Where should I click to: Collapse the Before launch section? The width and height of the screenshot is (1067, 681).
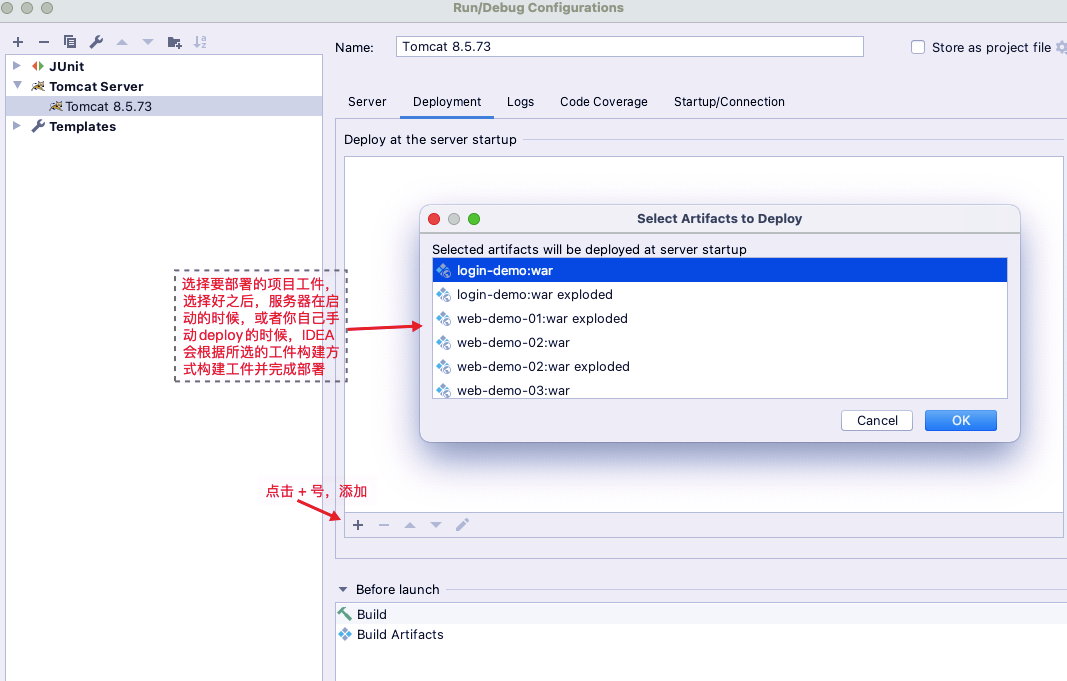343,589
